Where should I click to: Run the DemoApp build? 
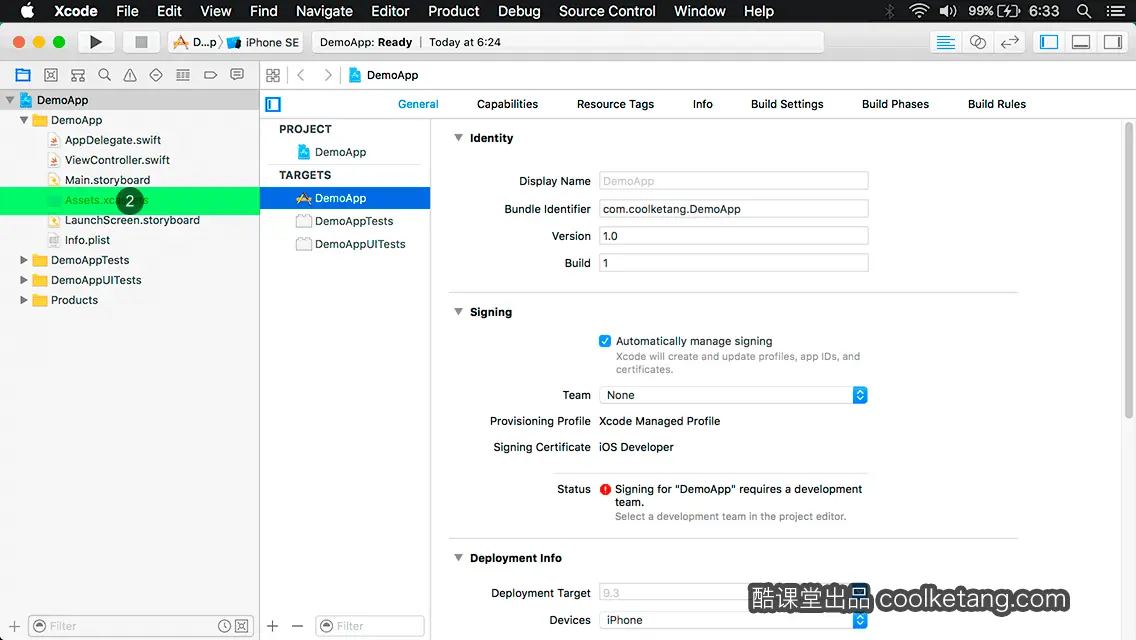click(95, 42)
